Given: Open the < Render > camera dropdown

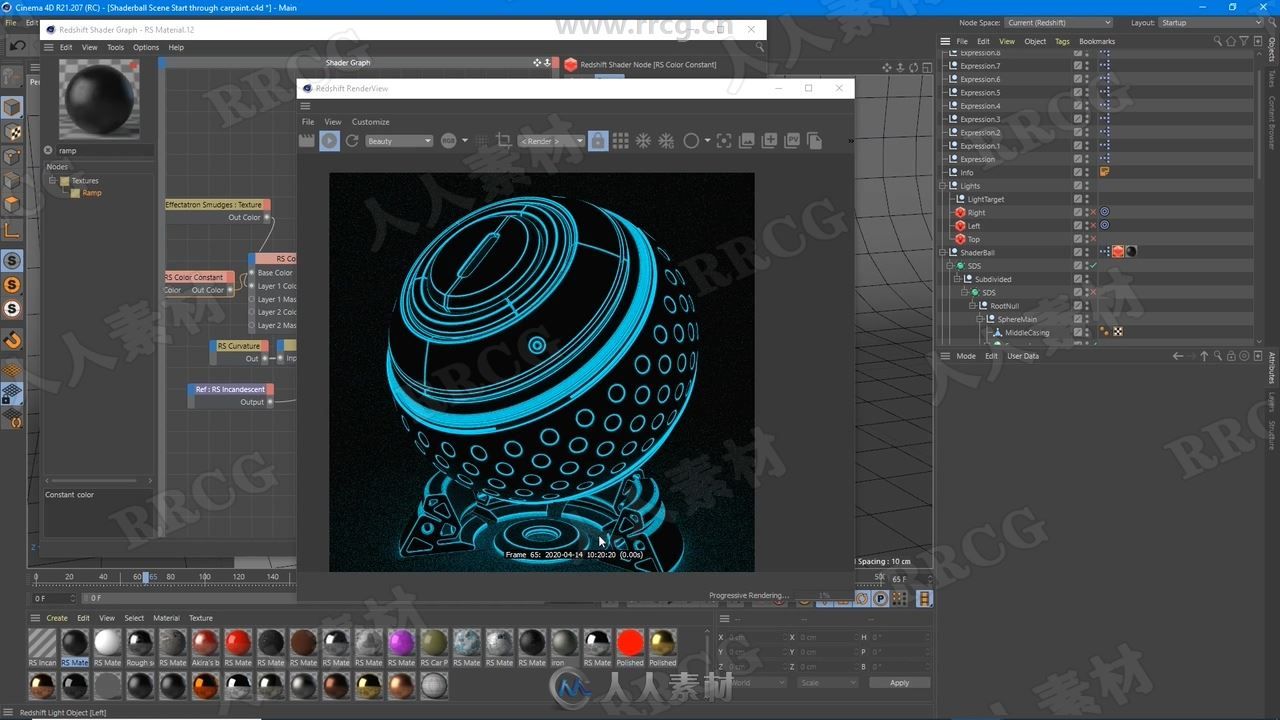Looking at the screenshot, I should [x=551, y=141].
